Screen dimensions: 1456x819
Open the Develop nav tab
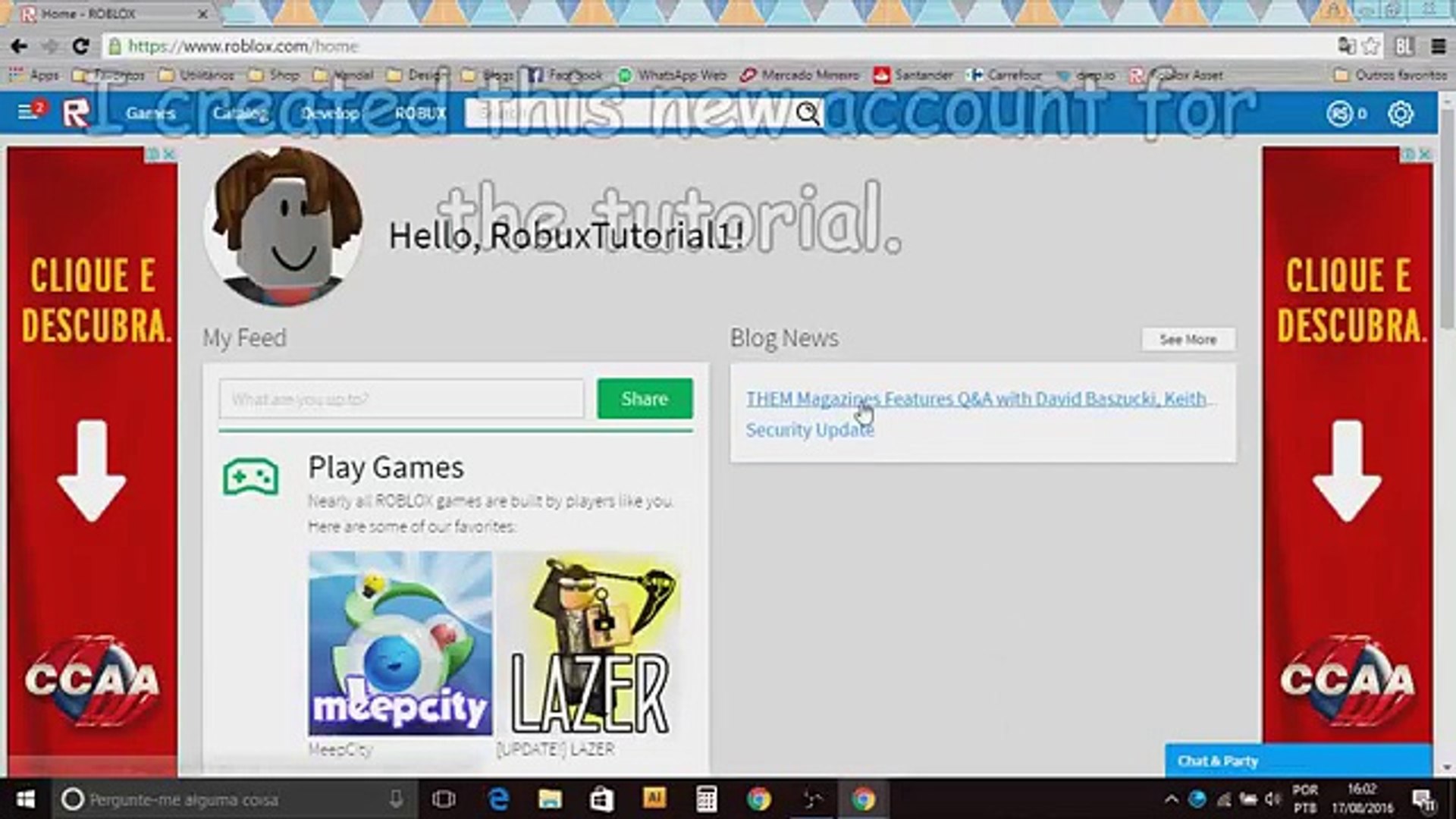pos(330,114)
